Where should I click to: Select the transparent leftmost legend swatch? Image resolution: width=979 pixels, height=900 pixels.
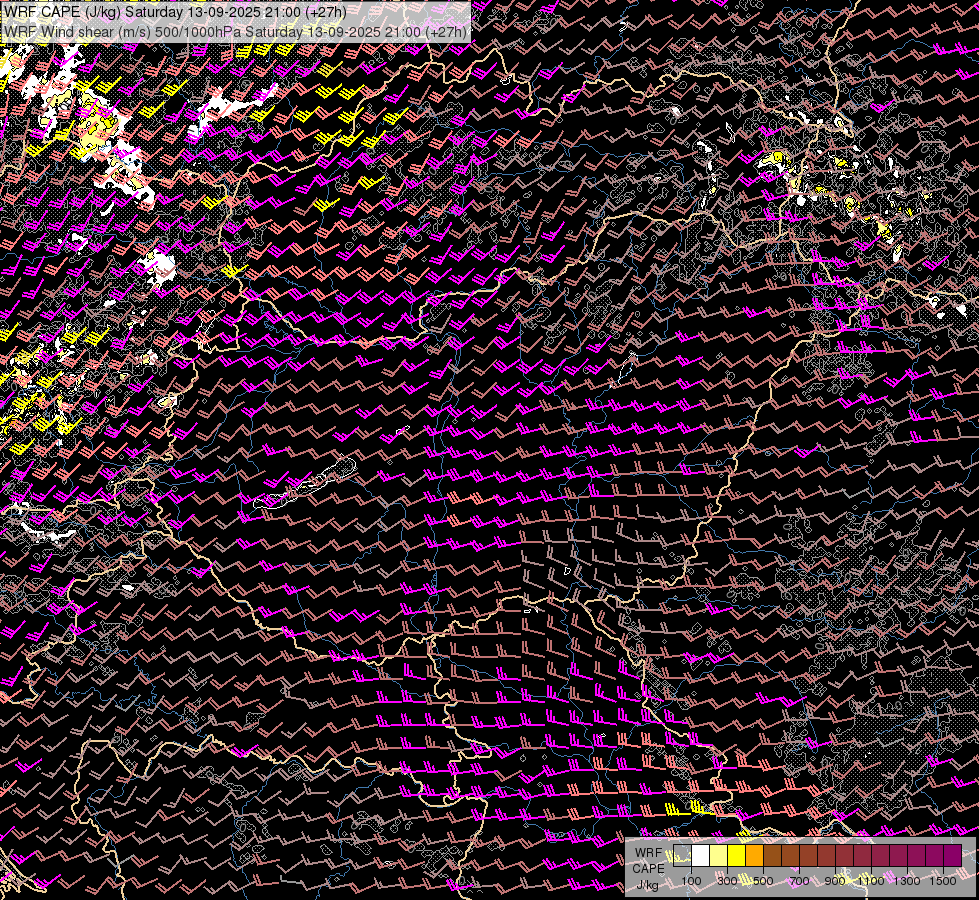pos(682,855)
